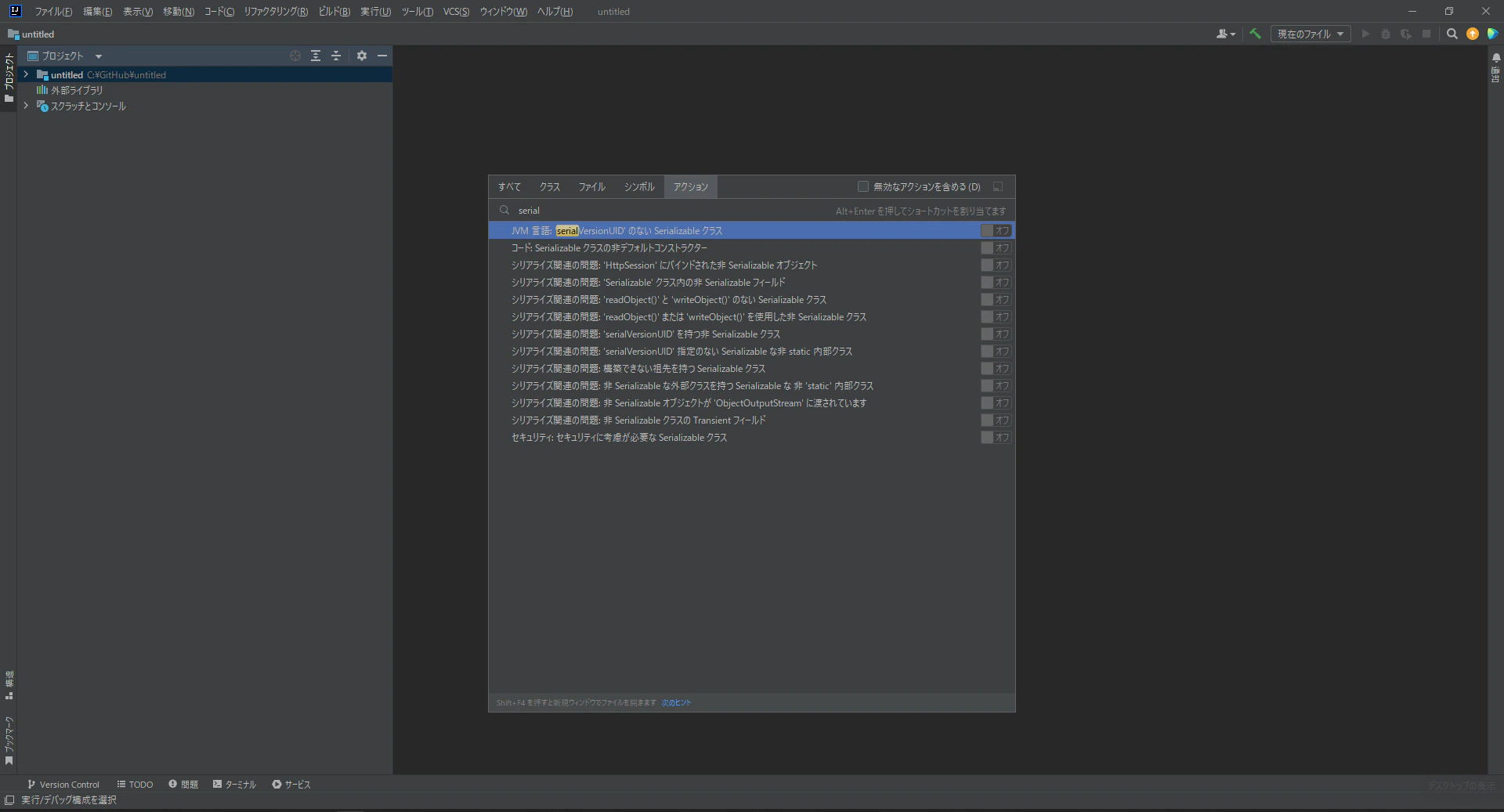Toggle switch for 'ObjectOutputStream' row
The width and height of the screenshot is (1504, 812).
[x=996, y=403]
